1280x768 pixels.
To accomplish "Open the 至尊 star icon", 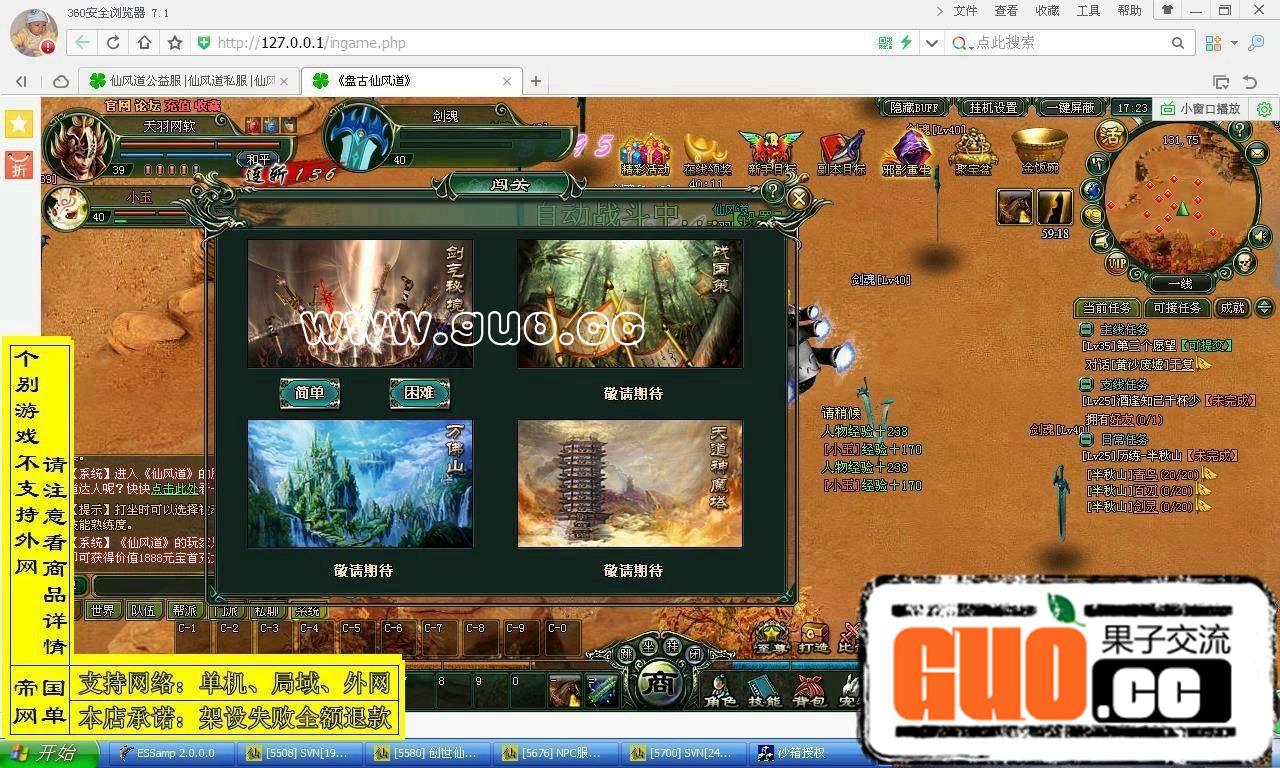I will tap(770, 637).
